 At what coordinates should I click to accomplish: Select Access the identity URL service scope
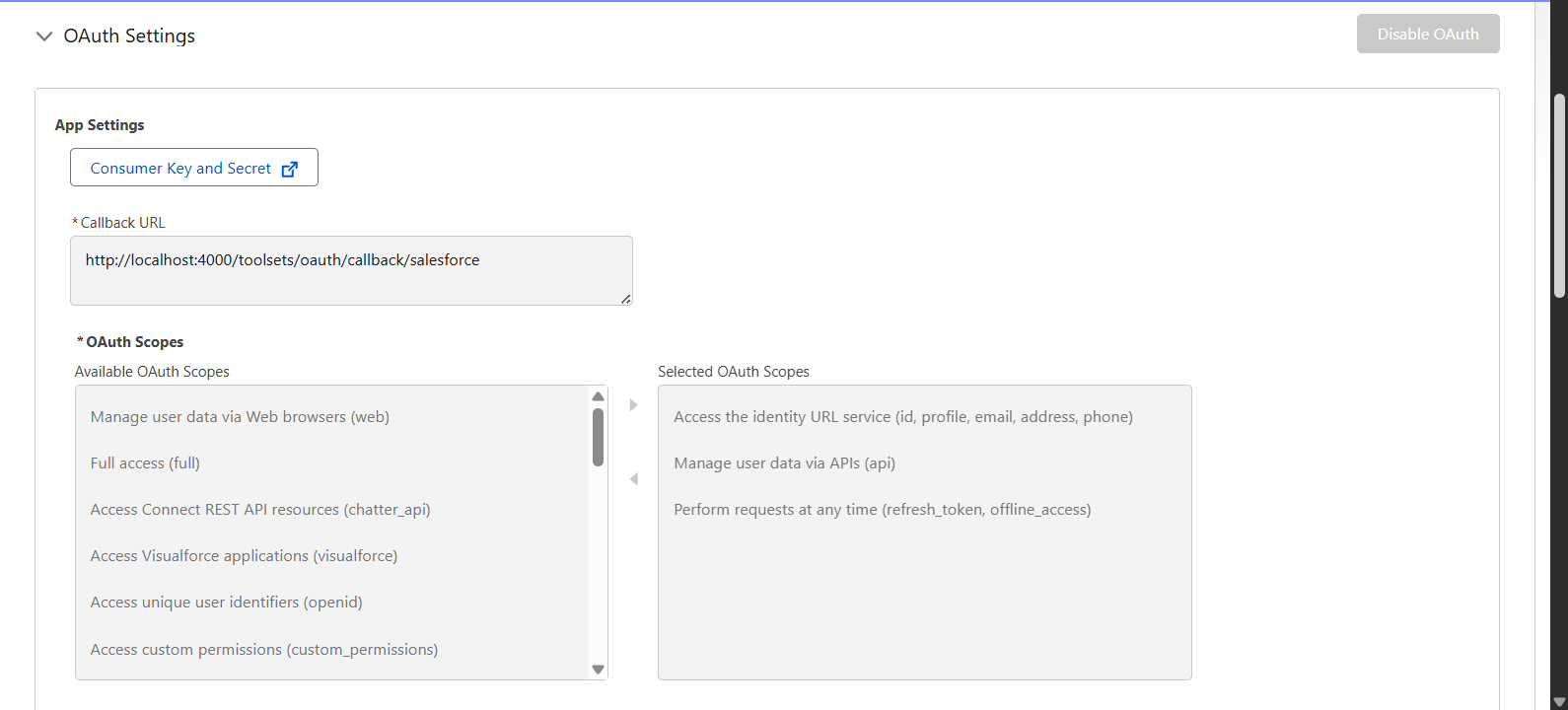(903, 417)
